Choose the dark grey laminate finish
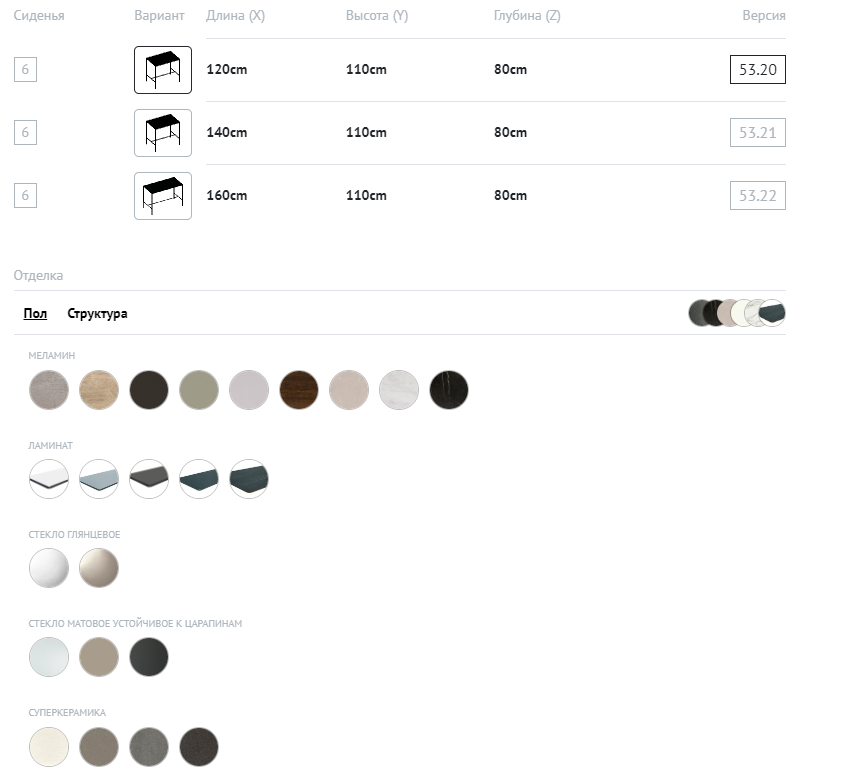Image resolution: width=855 pixels, height=775 pixels. click(149, 479)
